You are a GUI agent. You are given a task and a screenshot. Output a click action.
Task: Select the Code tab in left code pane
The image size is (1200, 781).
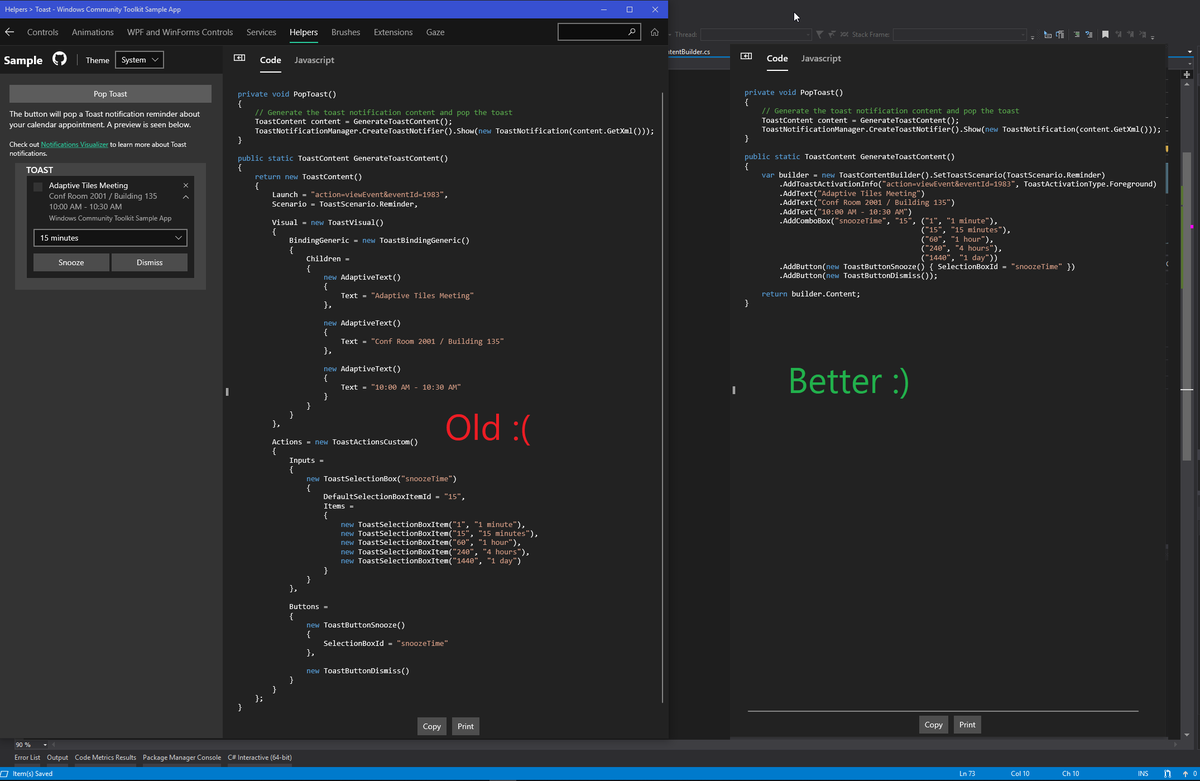(x=270, y=60)
